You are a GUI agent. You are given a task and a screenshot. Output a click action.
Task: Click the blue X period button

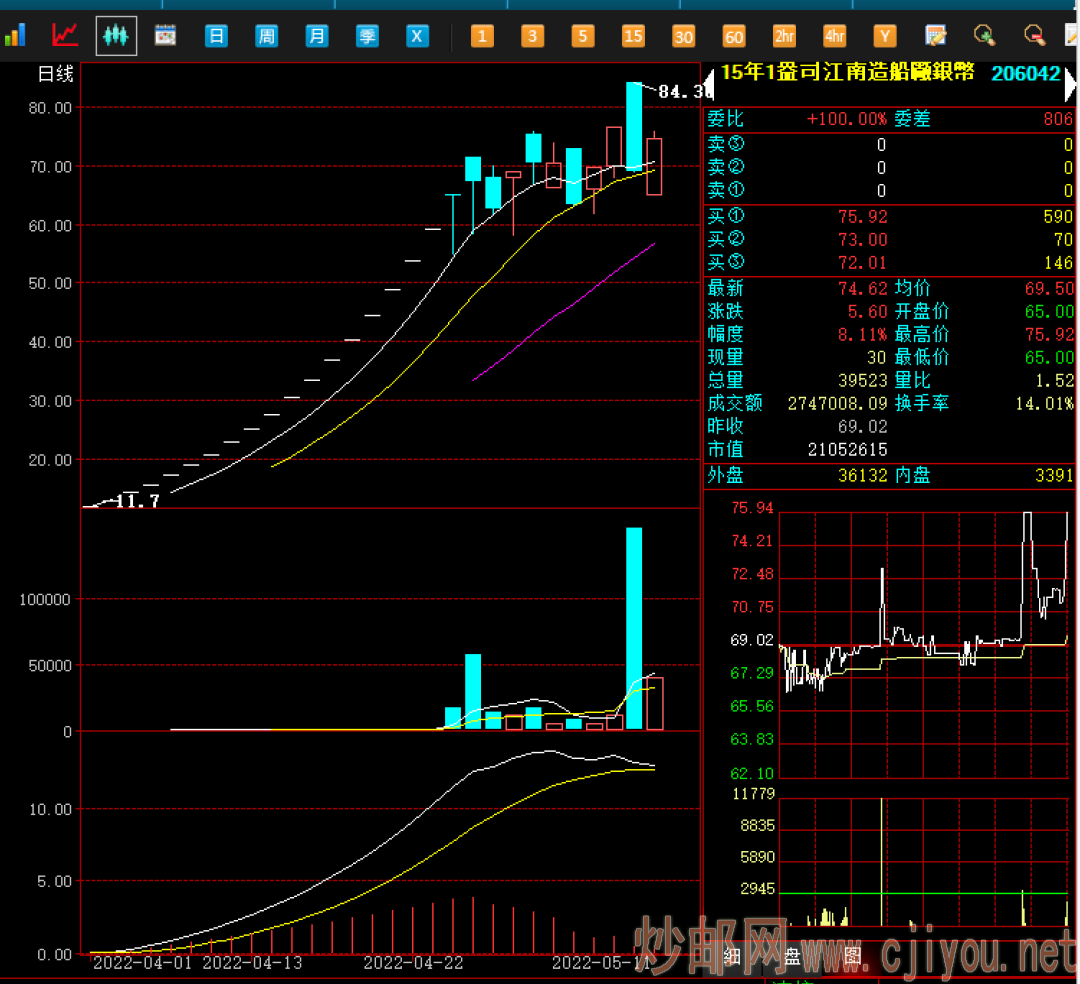417,37
